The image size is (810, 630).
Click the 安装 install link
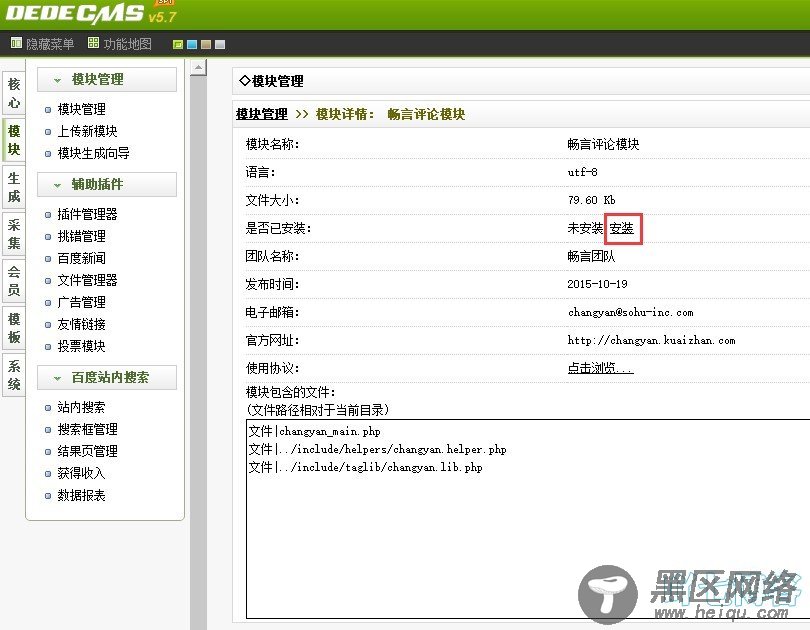(621, 228)
